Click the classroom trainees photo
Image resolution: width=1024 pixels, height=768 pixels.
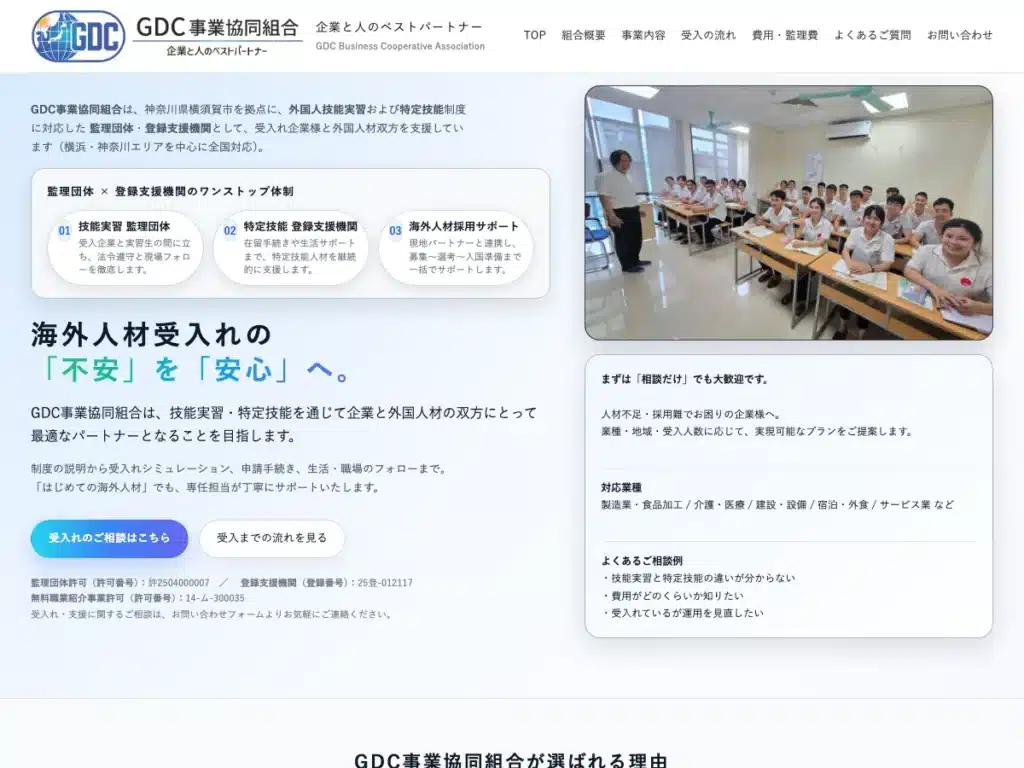coord(788,213)
